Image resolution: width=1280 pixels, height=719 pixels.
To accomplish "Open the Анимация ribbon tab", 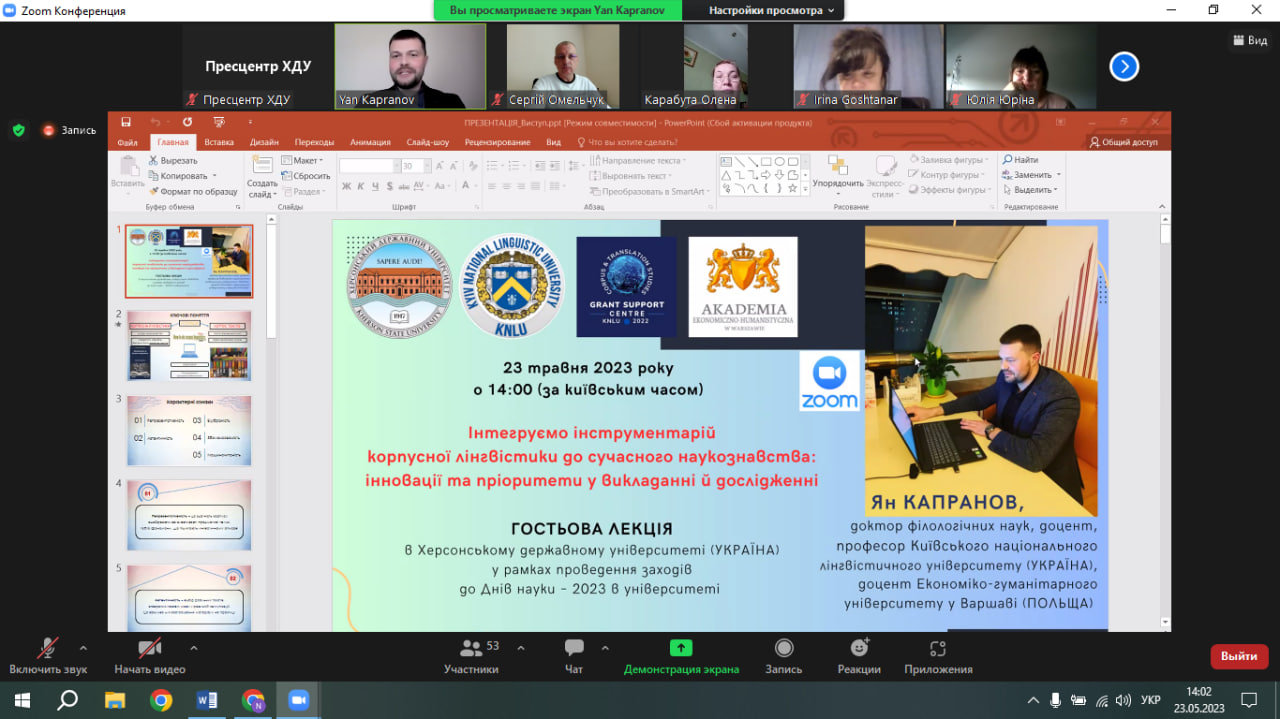I will tap(370, 142).
